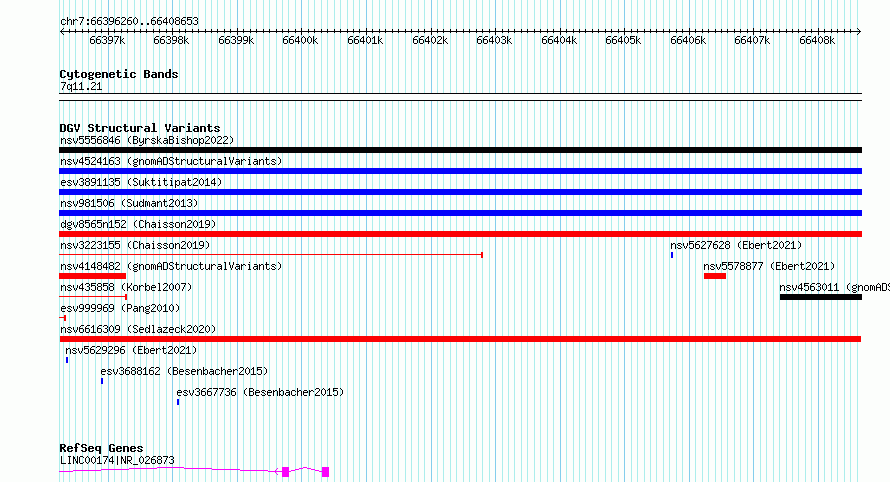Click the dgv8565n152 (Chaisson2019) label

[138, 224]
